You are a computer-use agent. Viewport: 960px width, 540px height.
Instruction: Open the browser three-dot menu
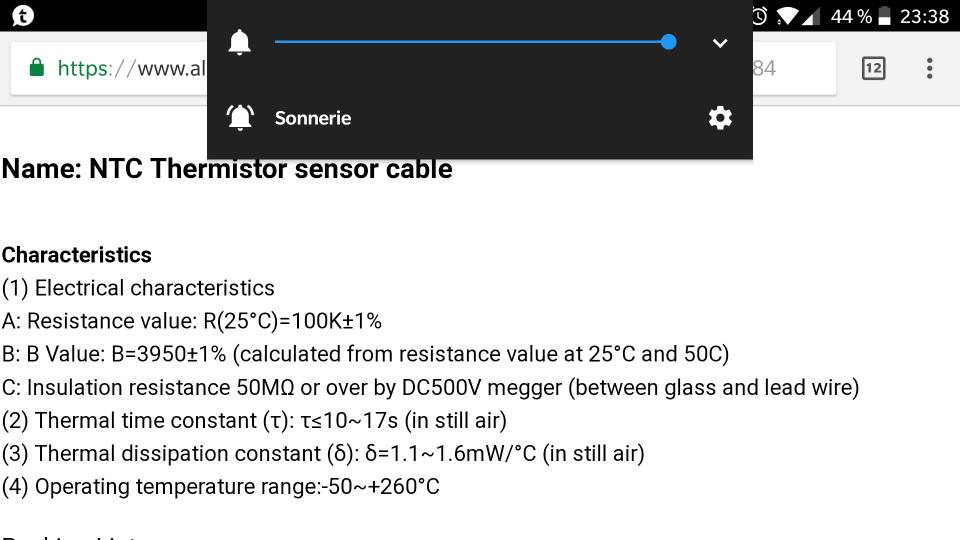coord(929,68)
